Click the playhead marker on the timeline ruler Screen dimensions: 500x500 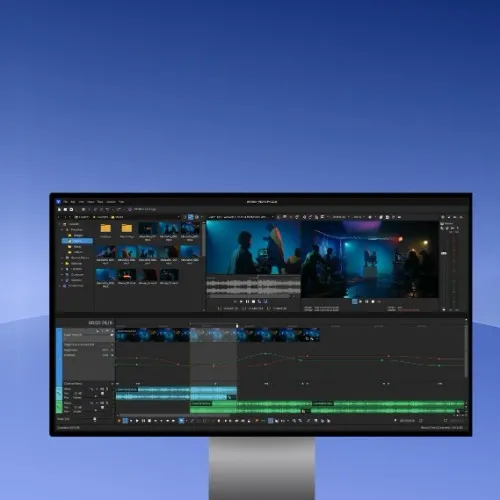point(237,326)
